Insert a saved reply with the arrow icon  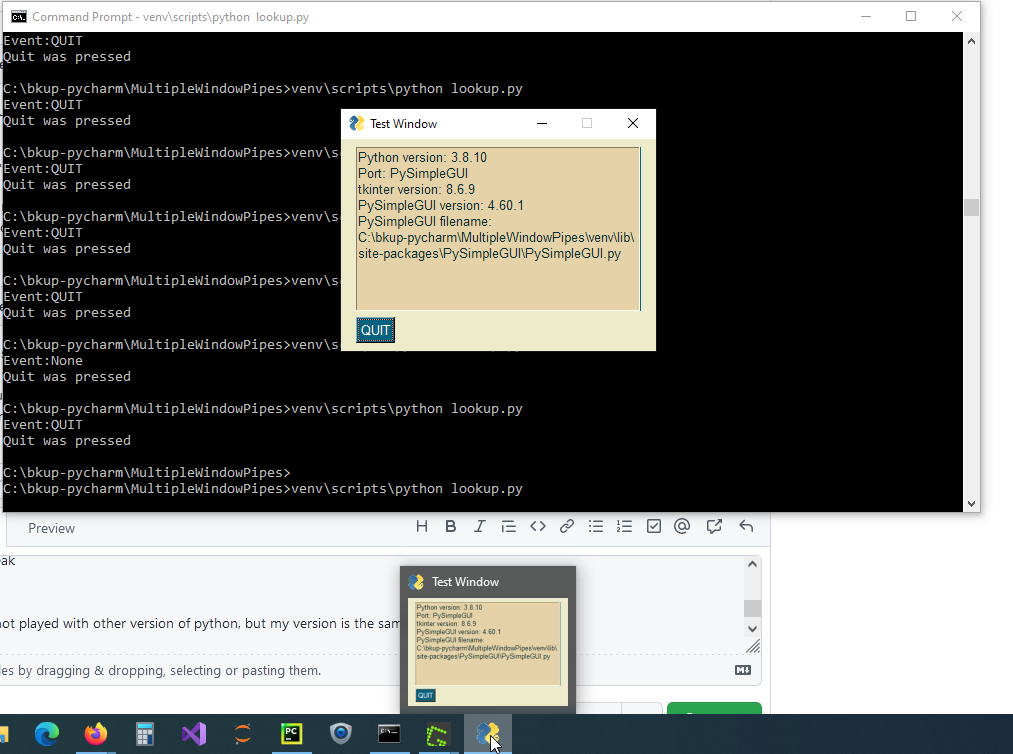click(x=745, y=526)
